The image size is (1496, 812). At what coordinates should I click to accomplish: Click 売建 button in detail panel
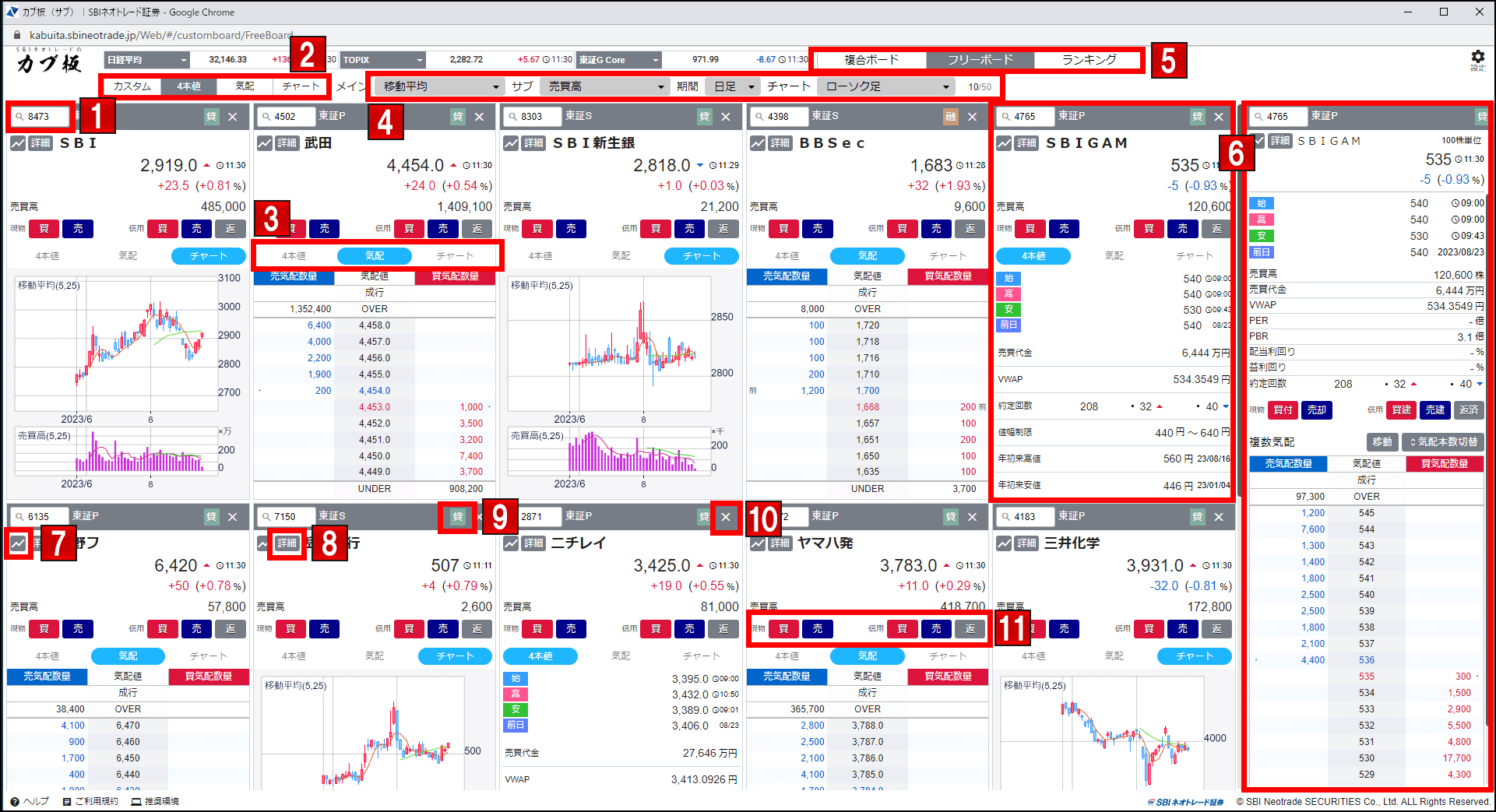1434,410
